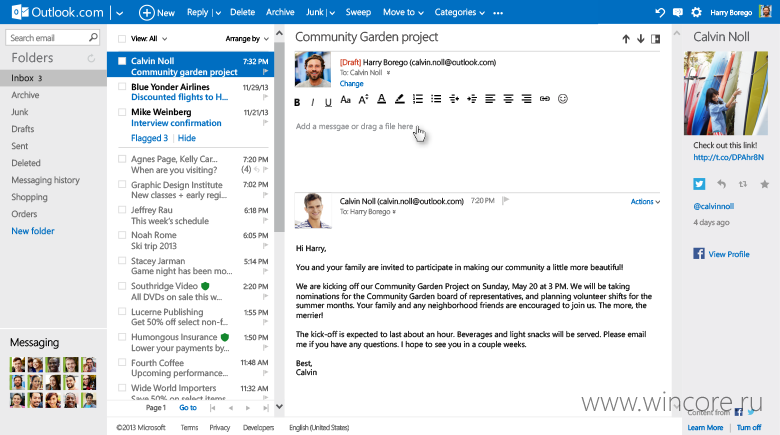Open the font size icon
Screen dimensions: 780x435
click(363, 100)
